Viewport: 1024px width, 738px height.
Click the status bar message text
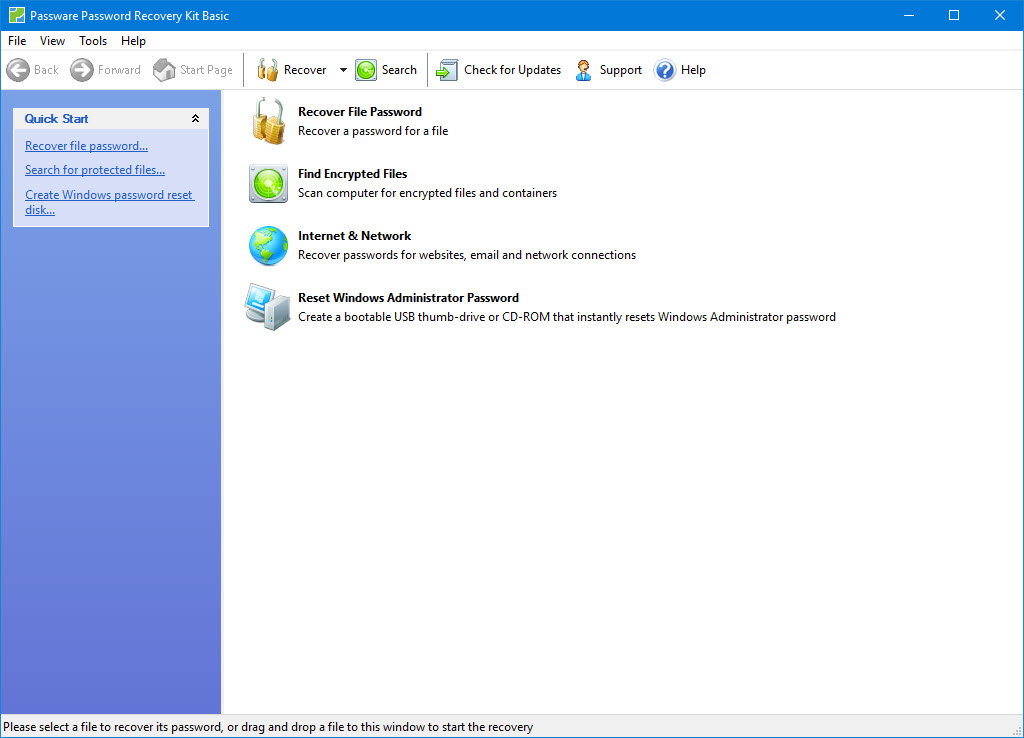[268, 727]
